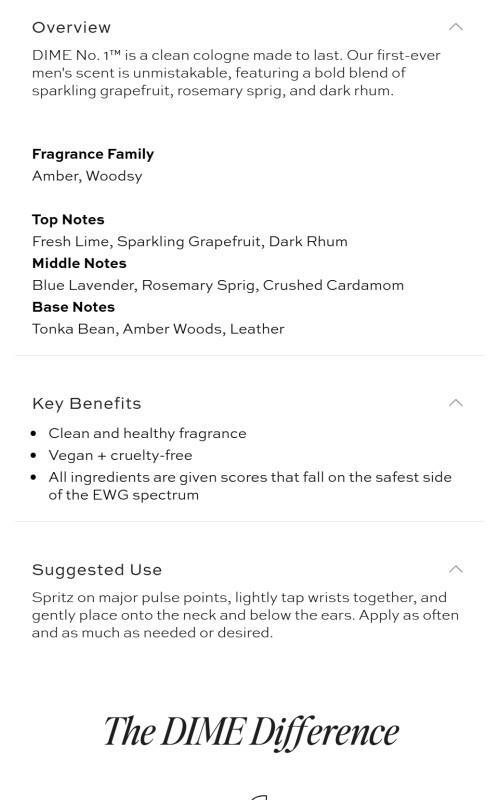Click the Key Benefits section title
The height and width of the screenshot is (800, 500).
click(x=87, y=404)
